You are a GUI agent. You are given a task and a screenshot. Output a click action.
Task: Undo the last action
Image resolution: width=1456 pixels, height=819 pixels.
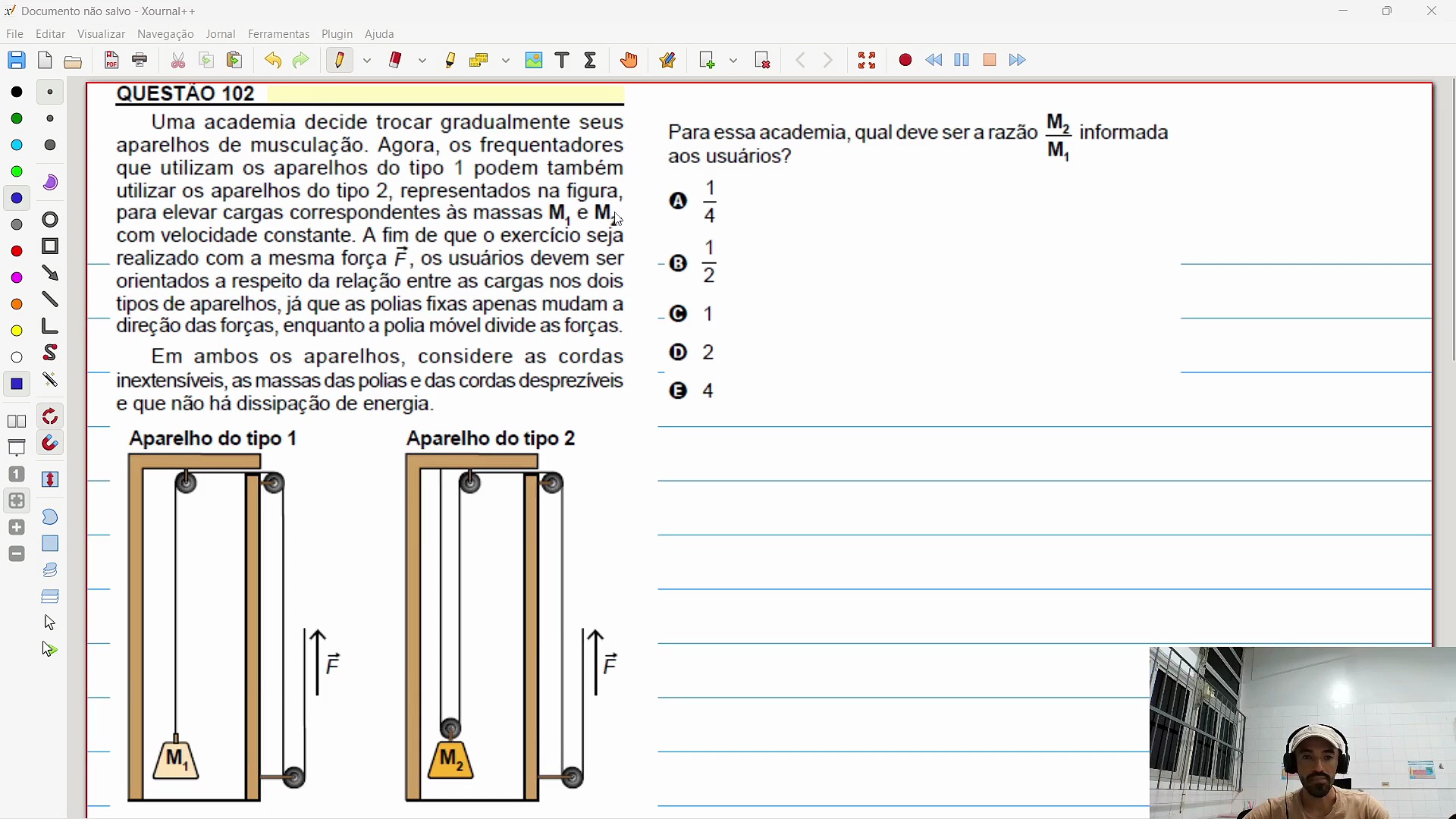click(272, 61)
